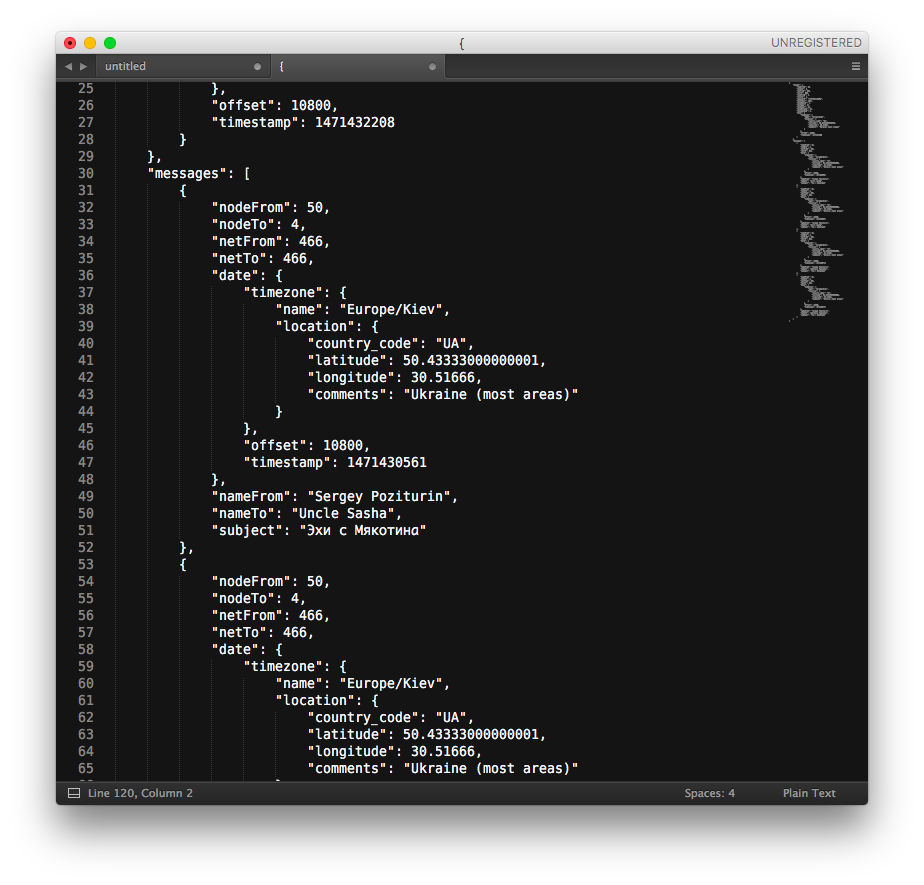Close the window with the red button
This screenshot has height=885, width=924.
(70, 43)
